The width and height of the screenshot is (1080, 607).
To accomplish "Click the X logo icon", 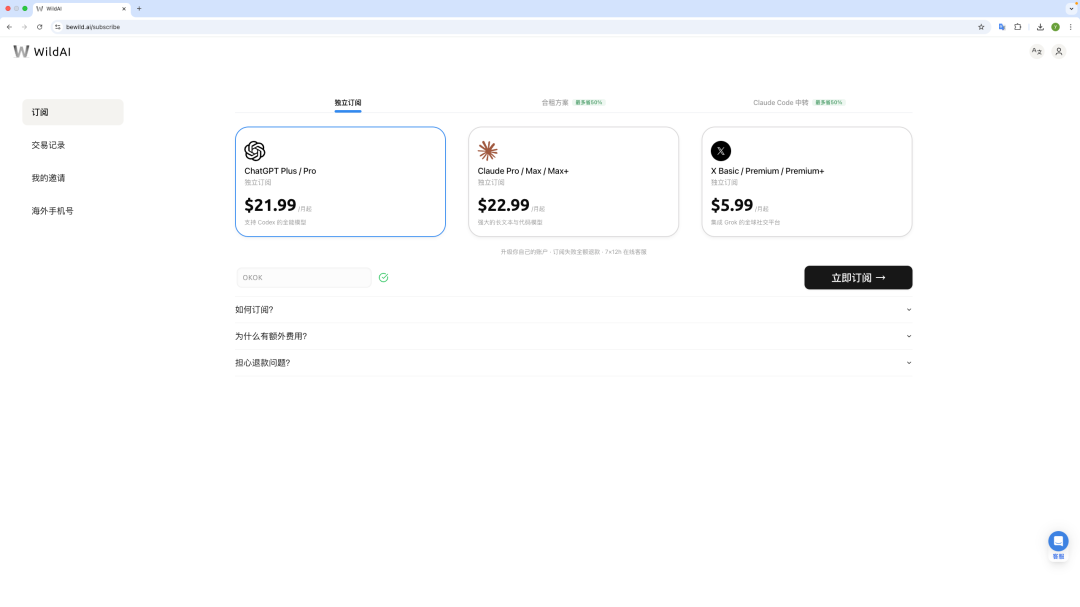I will coord(721,151).
